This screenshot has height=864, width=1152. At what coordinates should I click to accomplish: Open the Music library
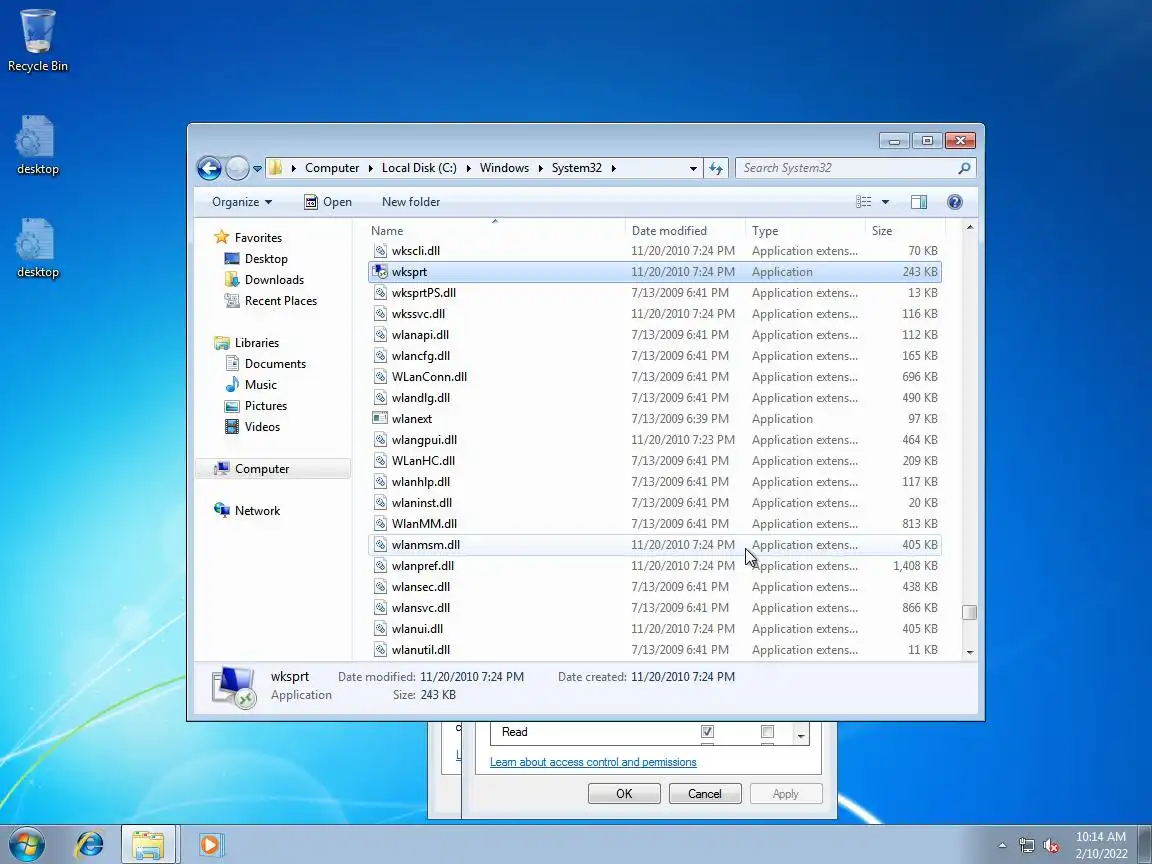(260, 385)
